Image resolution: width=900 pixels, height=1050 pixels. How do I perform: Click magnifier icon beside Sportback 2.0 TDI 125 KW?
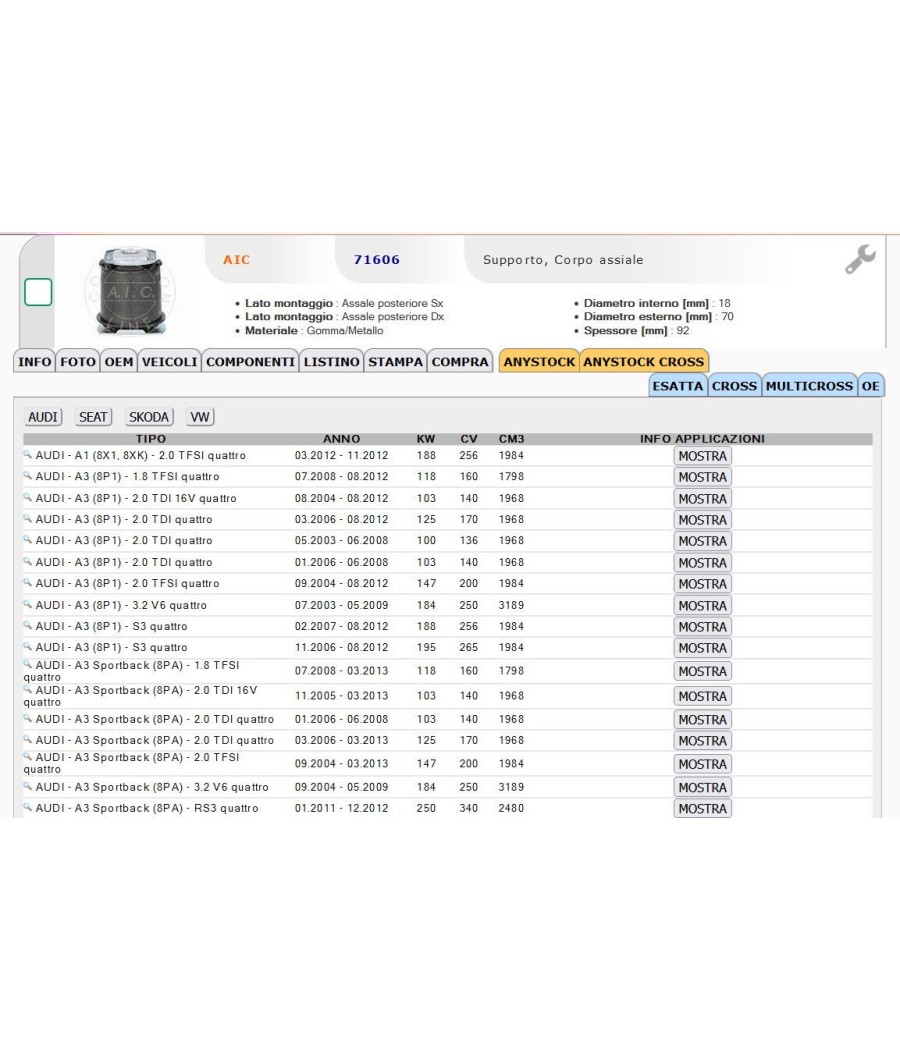point(28,739)
